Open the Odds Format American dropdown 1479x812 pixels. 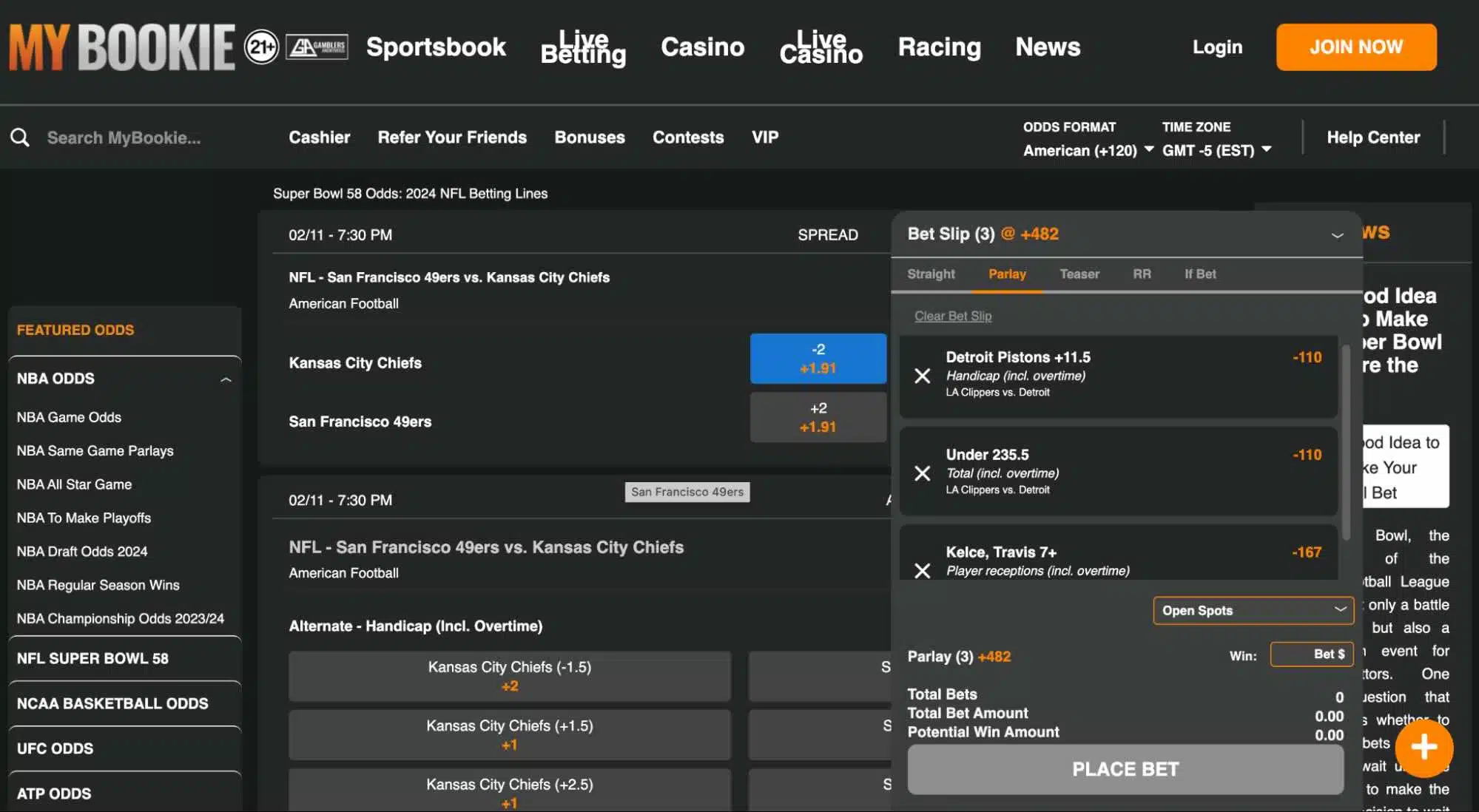[x=1088, y=151]
